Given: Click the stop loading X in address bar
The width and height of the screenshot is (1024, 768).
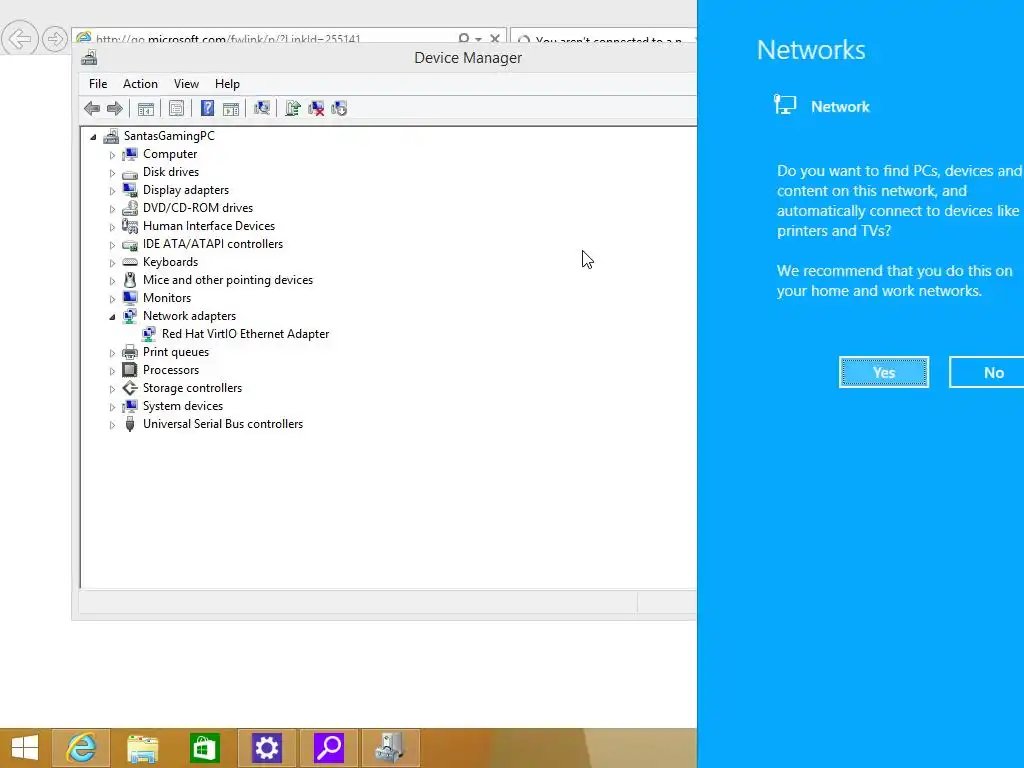Looking at the screenshot, I should click(x=495, y=39).
